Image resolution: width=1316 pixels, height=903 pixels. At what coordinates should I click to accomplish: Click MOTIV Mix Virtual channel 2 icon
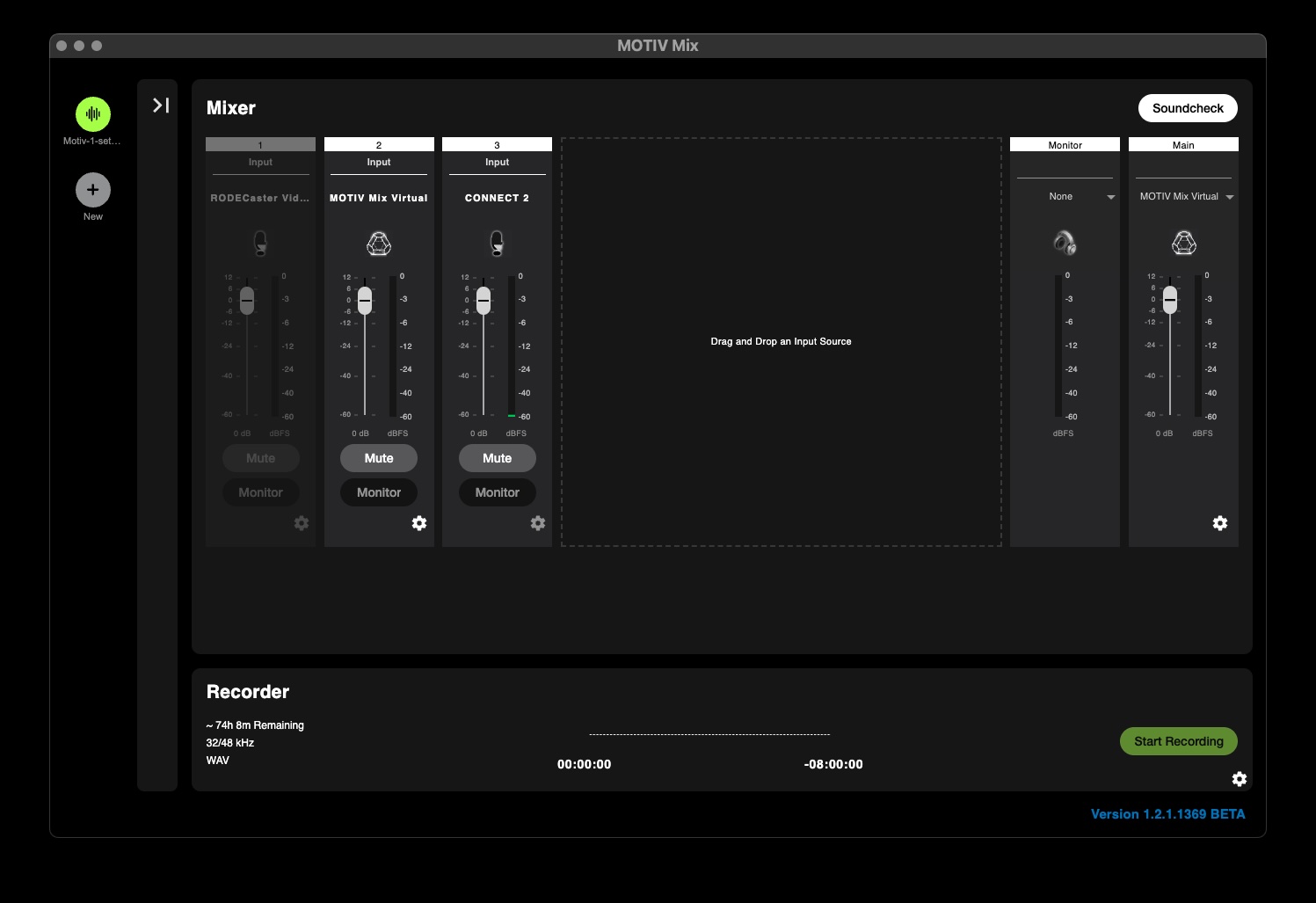[379, 244]
